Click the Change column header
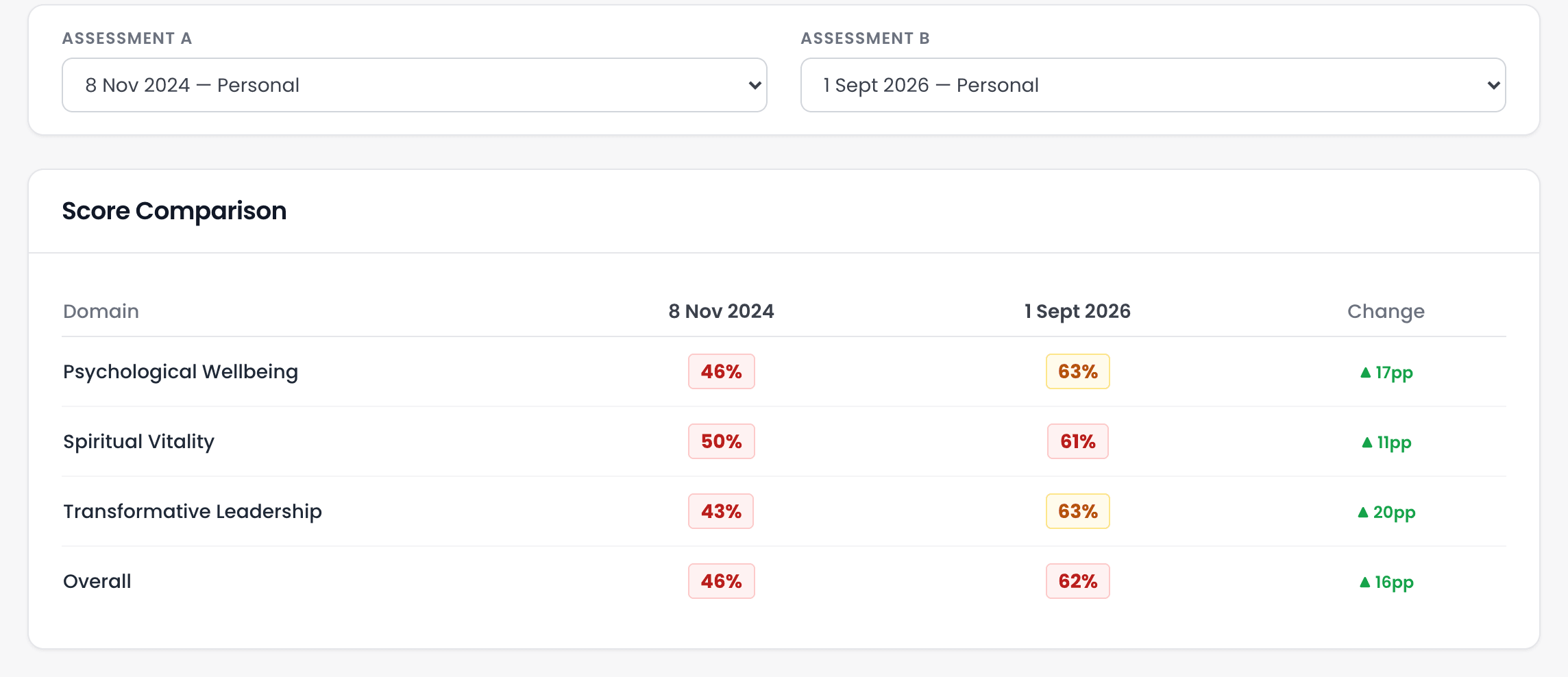1568x677 pixels. tap(1386, 311)
